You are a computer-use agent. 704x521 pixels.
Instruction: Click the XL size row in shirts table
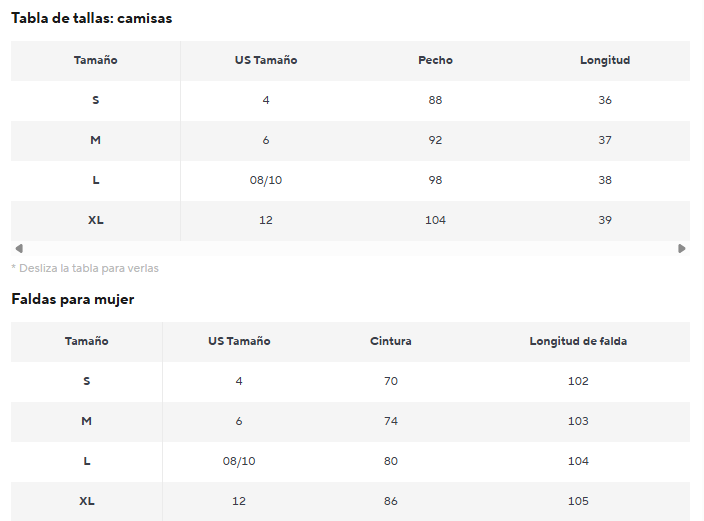click(350, 221)
